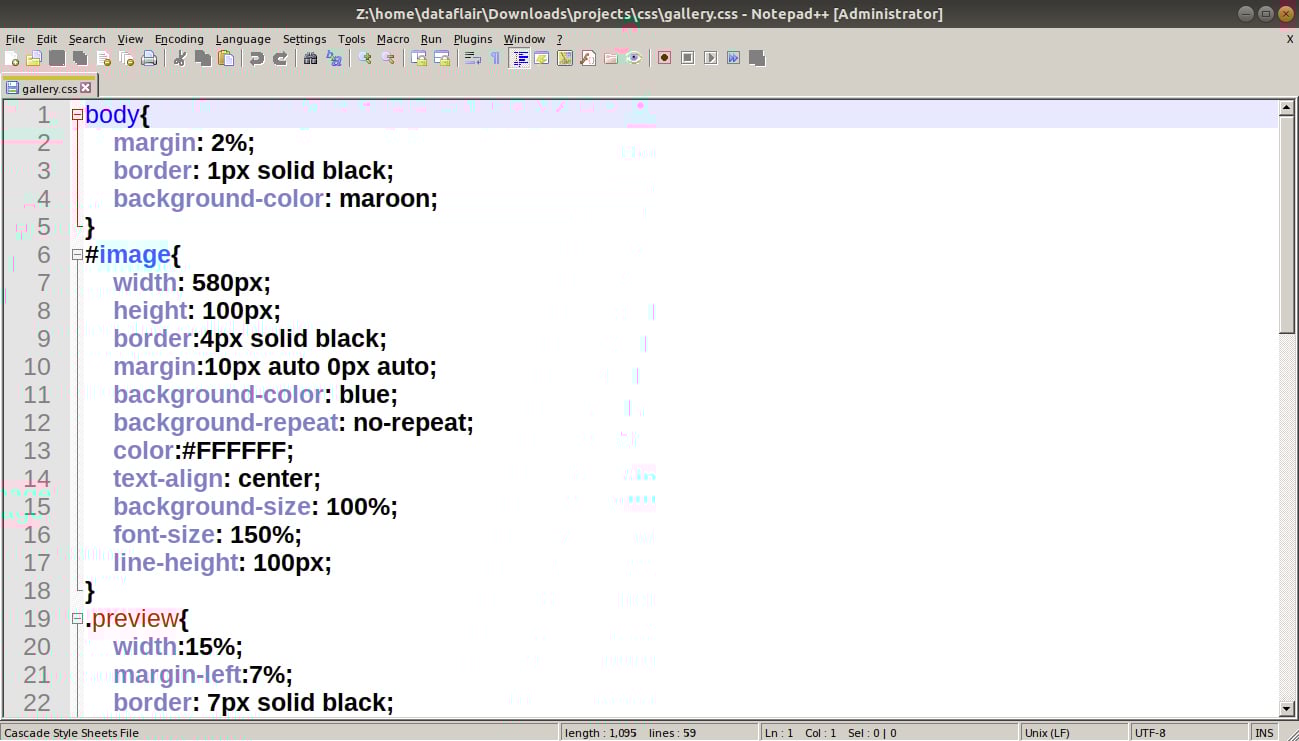Open the Window menu

(524, 39)
